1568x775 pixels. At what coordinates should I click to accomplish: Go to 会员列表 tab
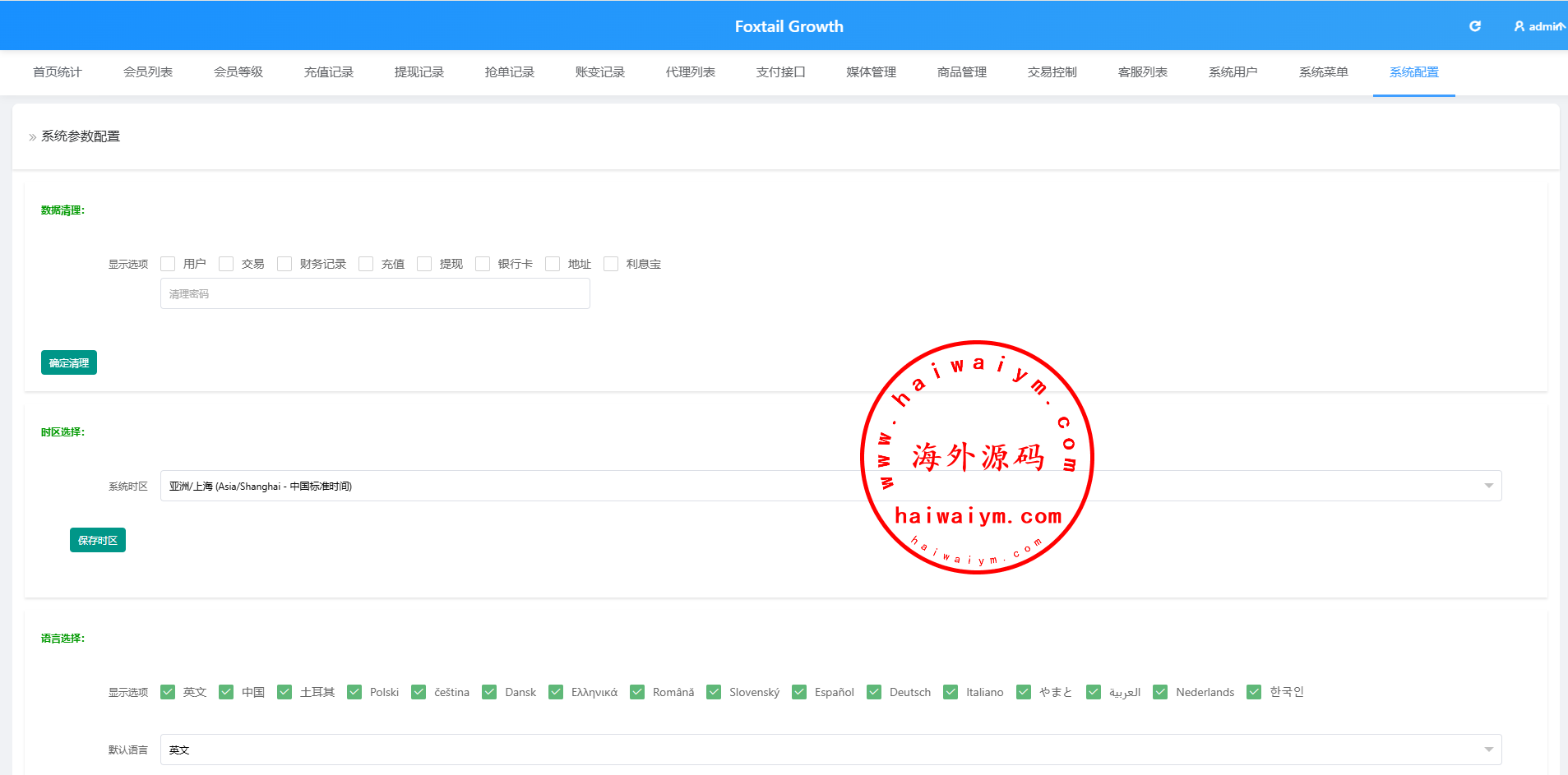pyautogui.click(x=148, y=72)
